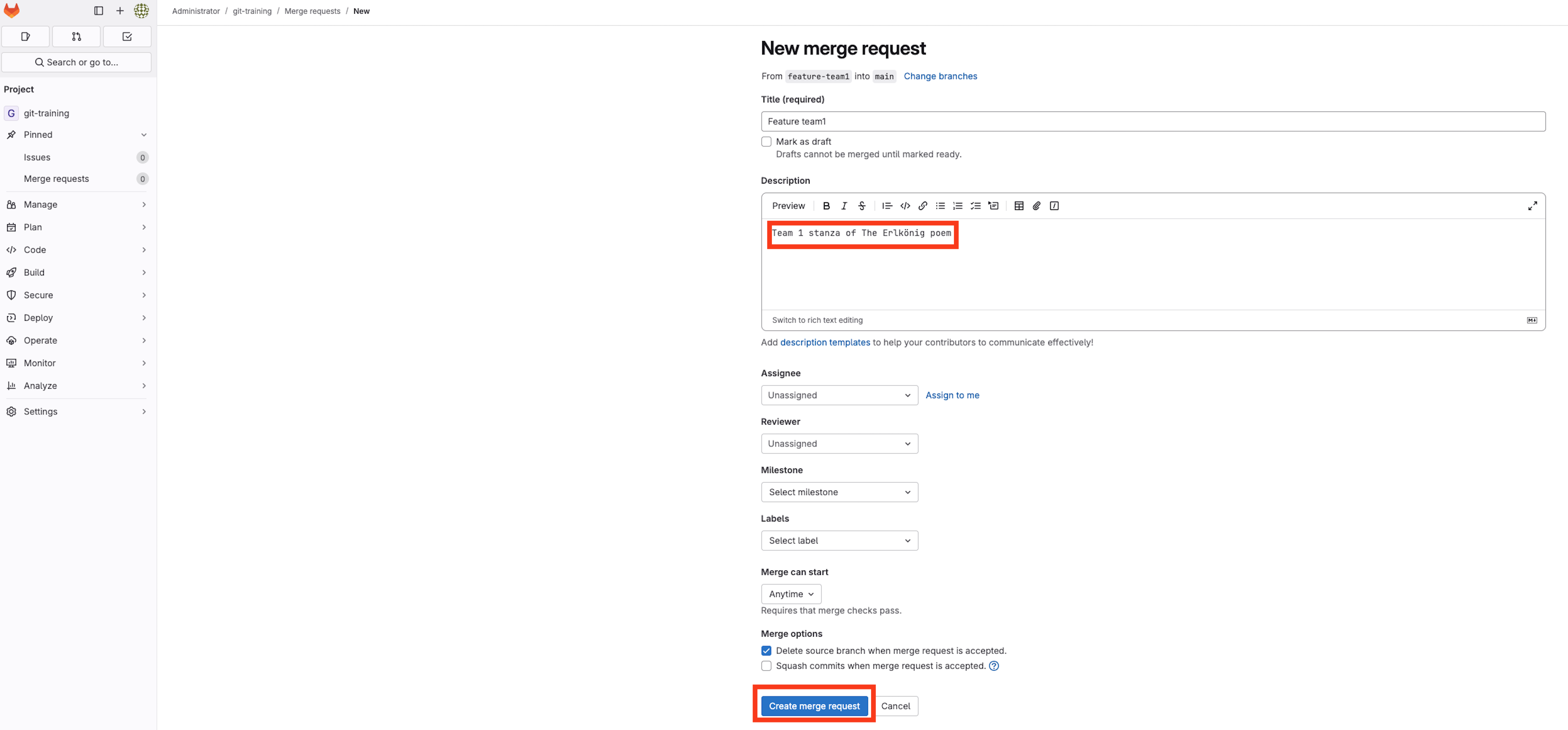Uncheck Delete source branch option
The image size is (1568, 730).
766,650
